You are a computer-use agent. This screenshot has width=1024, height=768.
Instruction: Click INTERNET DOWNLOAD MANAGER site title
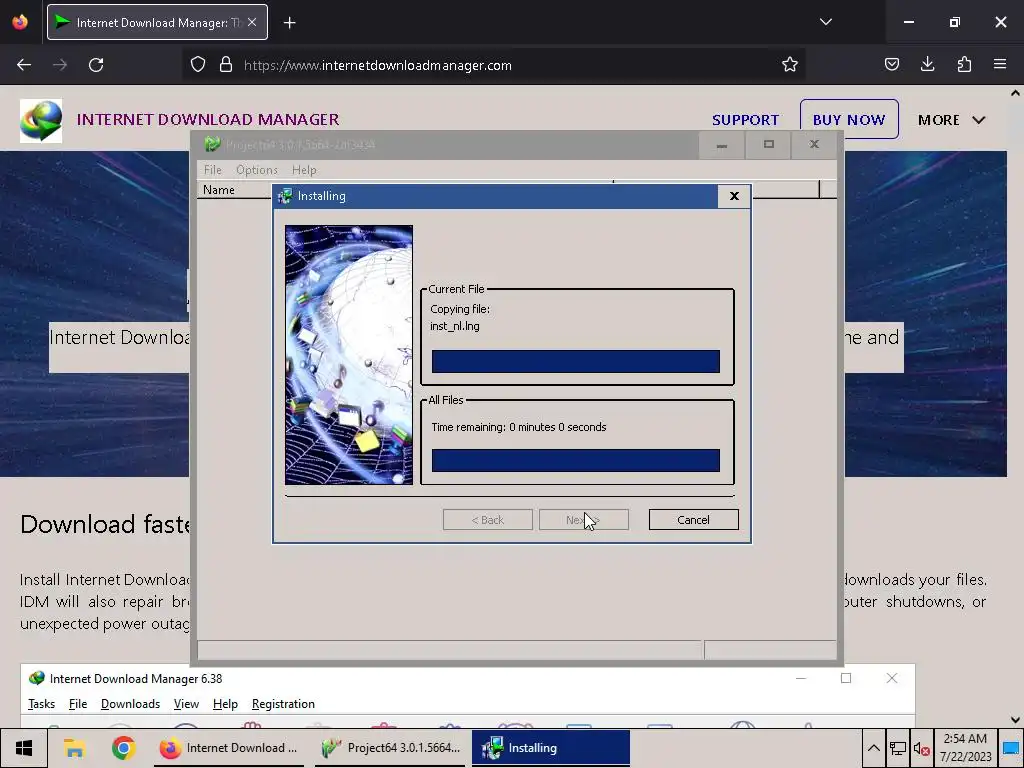pos(208,120)
